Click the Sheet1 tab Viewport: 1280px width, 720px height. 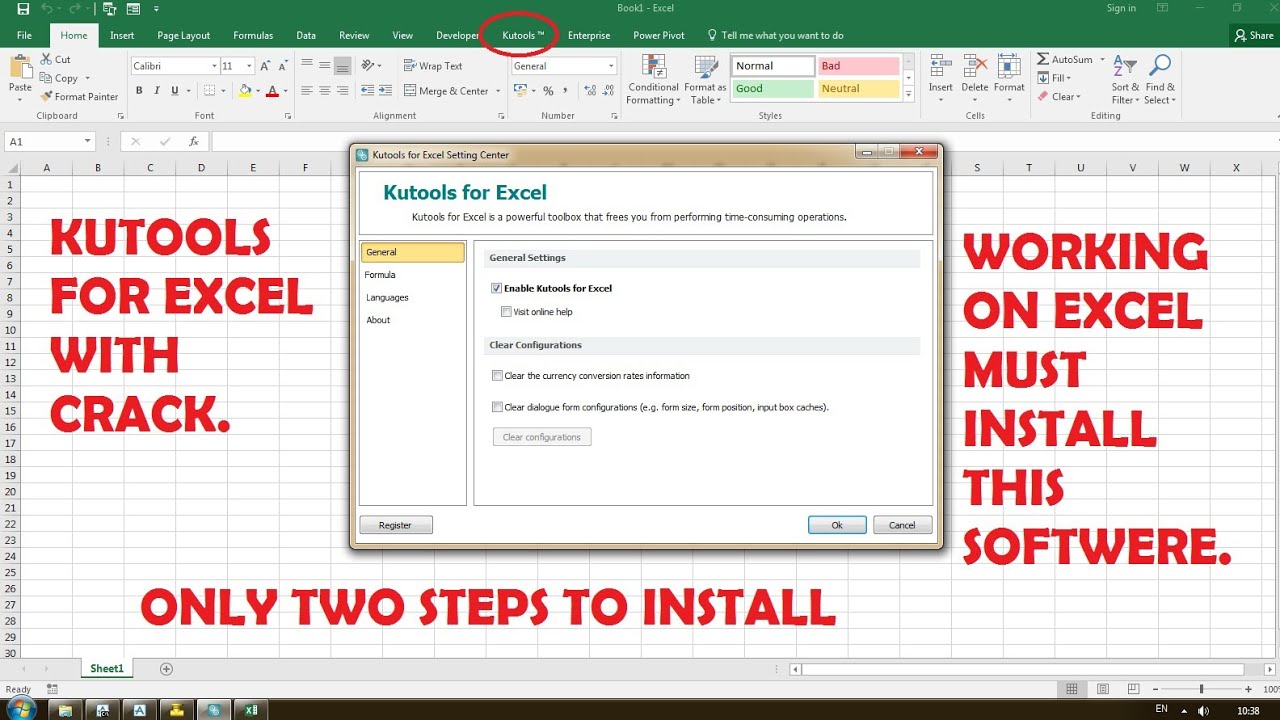pyautogui.click(x=107, y=669)
